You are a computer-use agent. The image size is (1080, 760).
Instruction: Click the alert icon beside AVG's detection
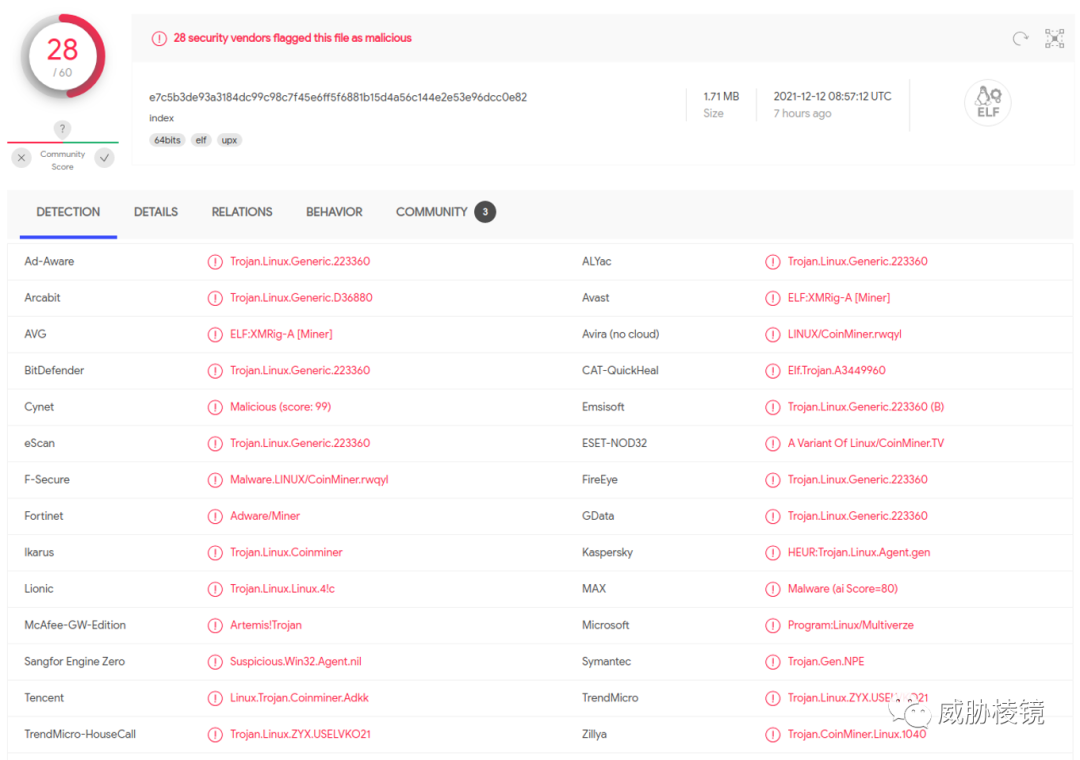pyautogui.click(x=215, y=335)
